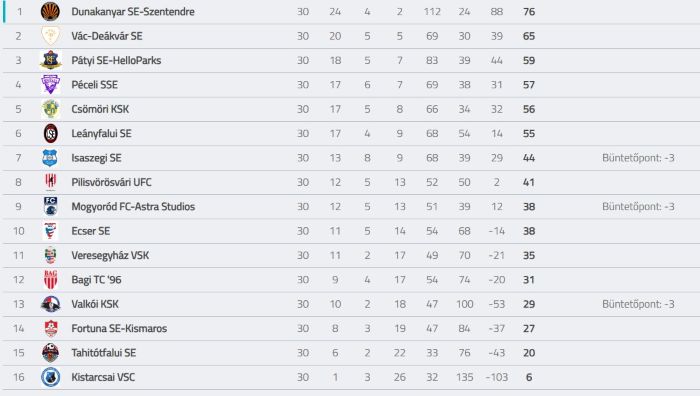
Task: Select the Fortuna SE-Kismaros team name
Action: (119, 329)
